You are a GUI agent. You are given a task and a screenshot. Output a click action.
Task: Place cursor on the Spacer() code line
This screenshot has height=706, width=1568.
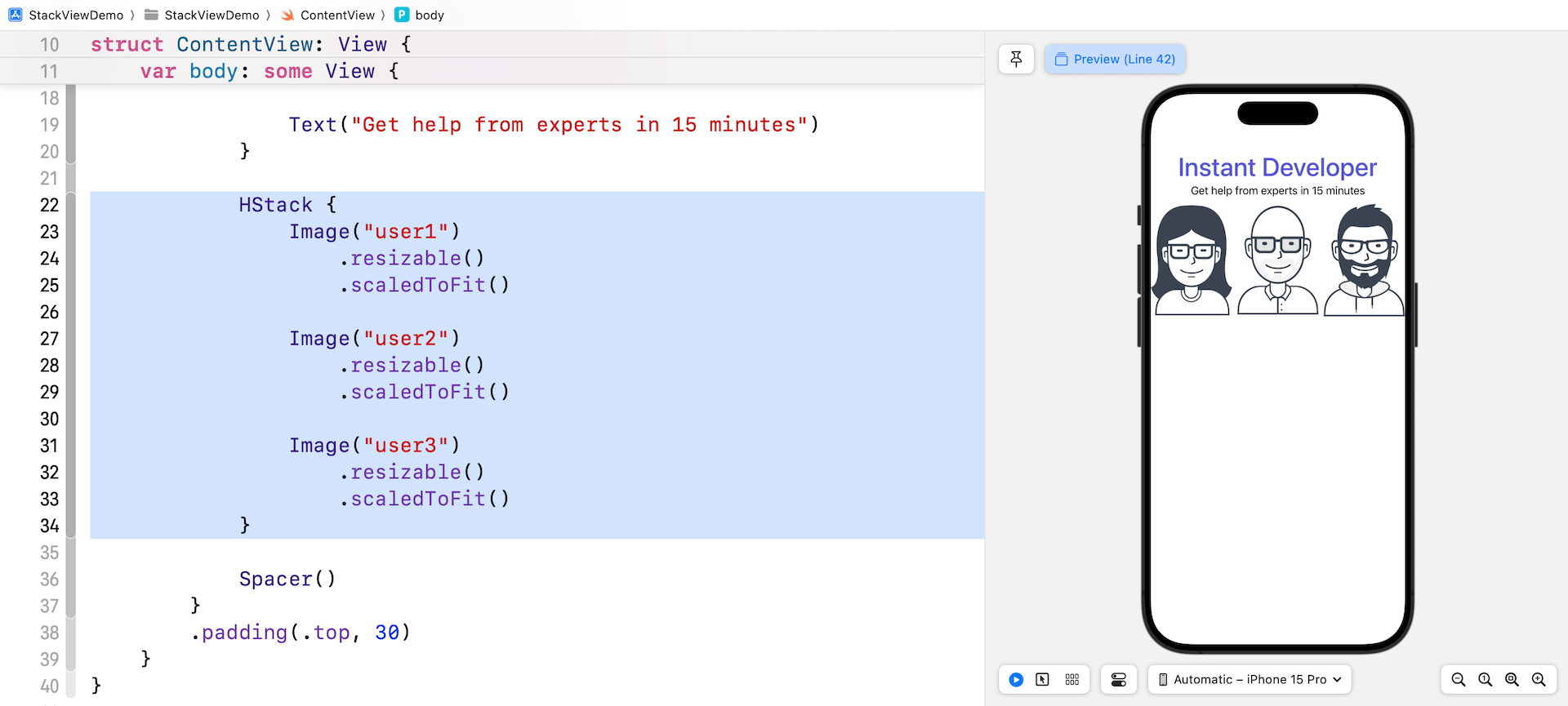[287, 579]
